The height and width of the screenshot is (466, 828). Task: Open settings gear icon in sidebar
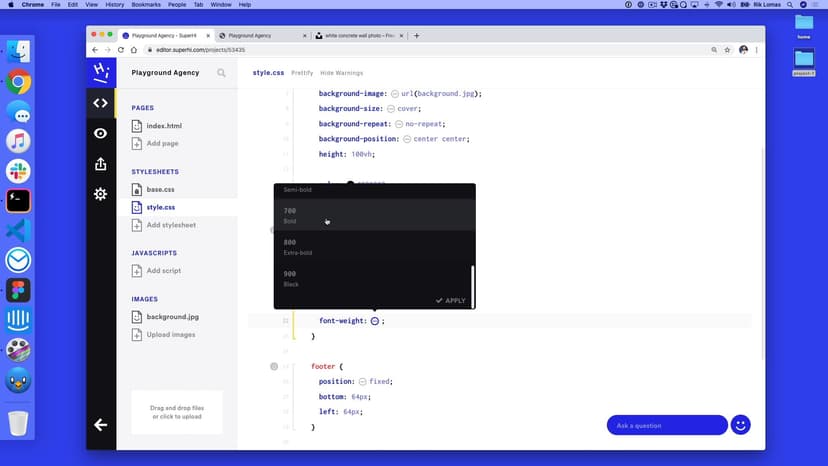100,194
